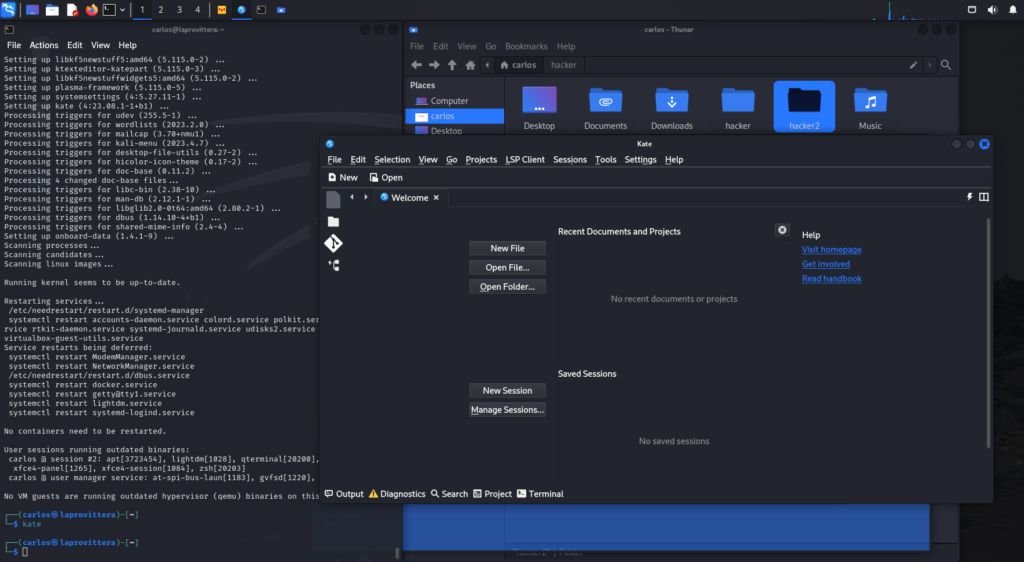Image resolution: width=1024 pixels, height=562 pixels.
Task: Launch the text editor from top panel
Action: (x=72, y=10)
